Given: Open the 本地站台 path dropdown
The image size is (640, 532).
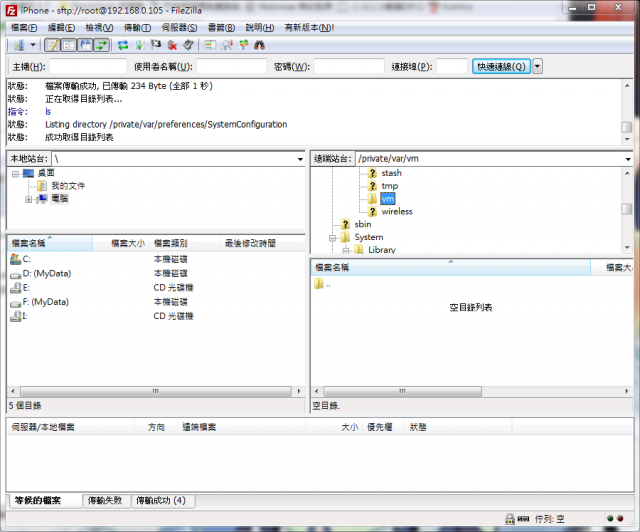Looking at the screenshot, I should click(300, 159).
